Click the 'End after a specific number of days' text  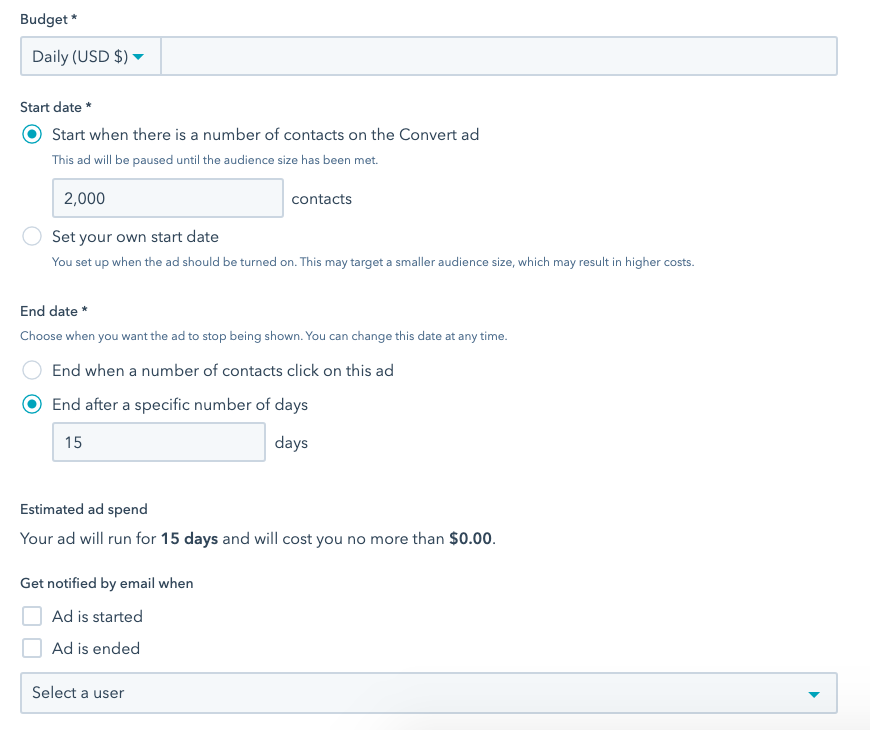point(180,405)
